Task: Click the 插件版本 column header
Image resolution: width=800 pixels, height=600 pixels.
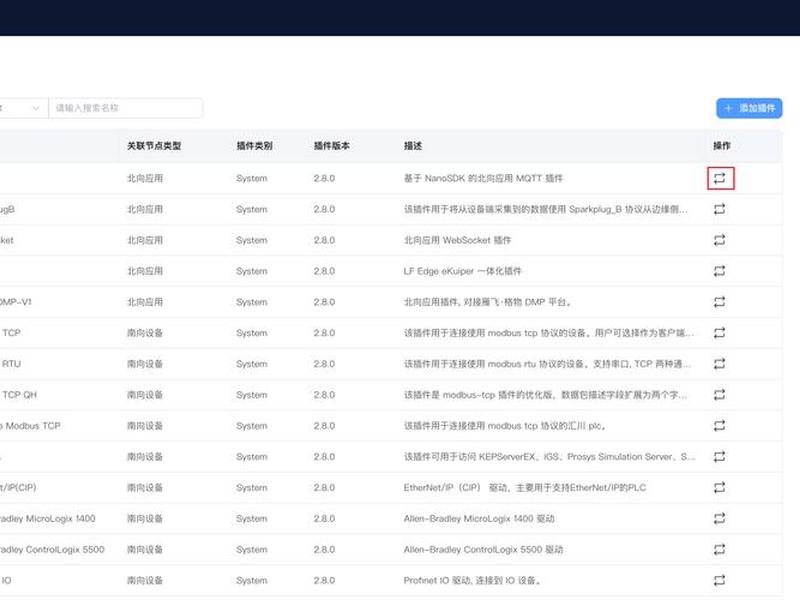Action: click(x=332, y=146)
